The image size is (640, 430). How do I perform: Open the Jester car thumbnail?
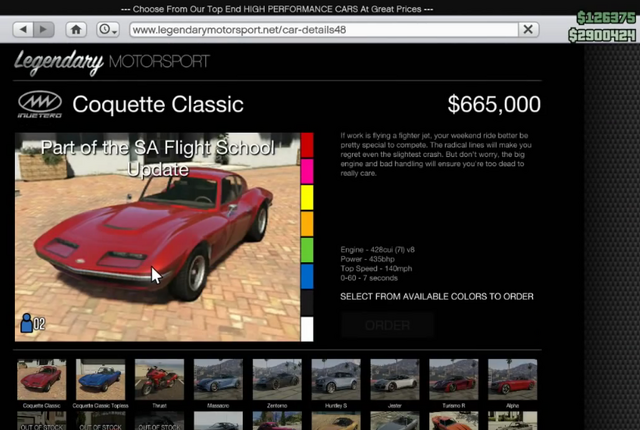pos(395,379)
